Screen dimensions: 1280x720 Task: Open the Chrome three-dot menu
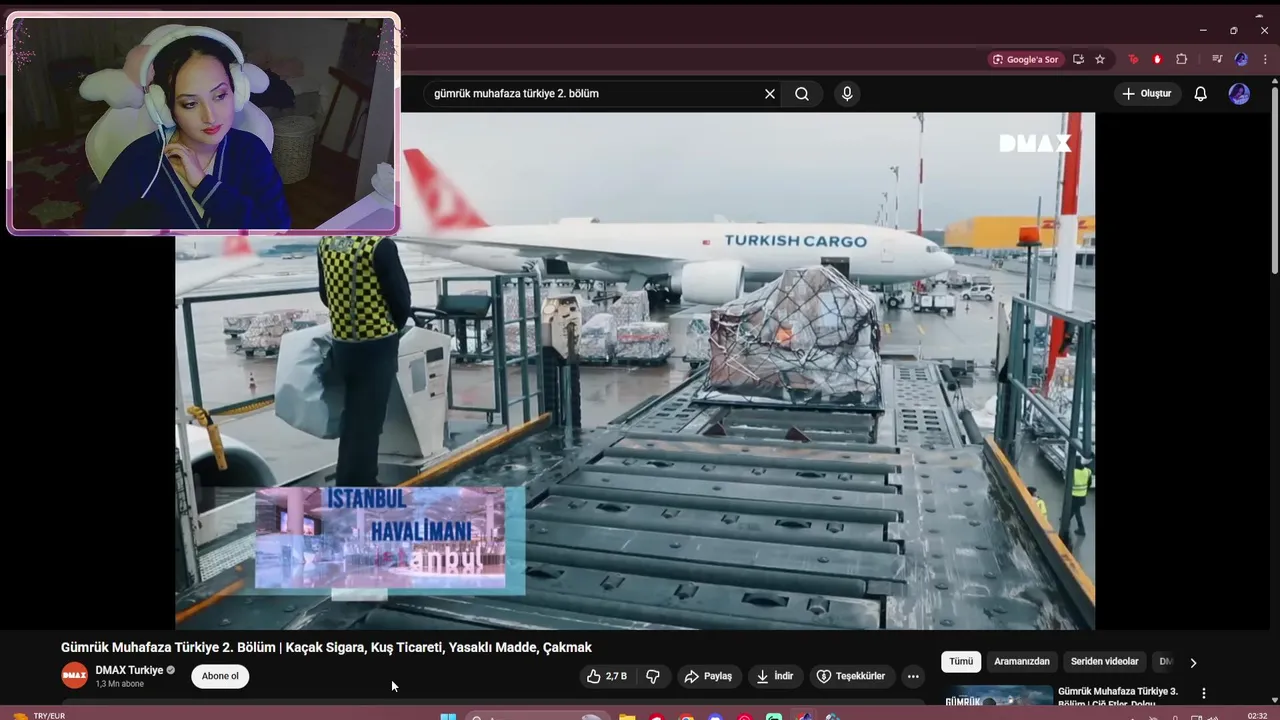(1265, 60)
